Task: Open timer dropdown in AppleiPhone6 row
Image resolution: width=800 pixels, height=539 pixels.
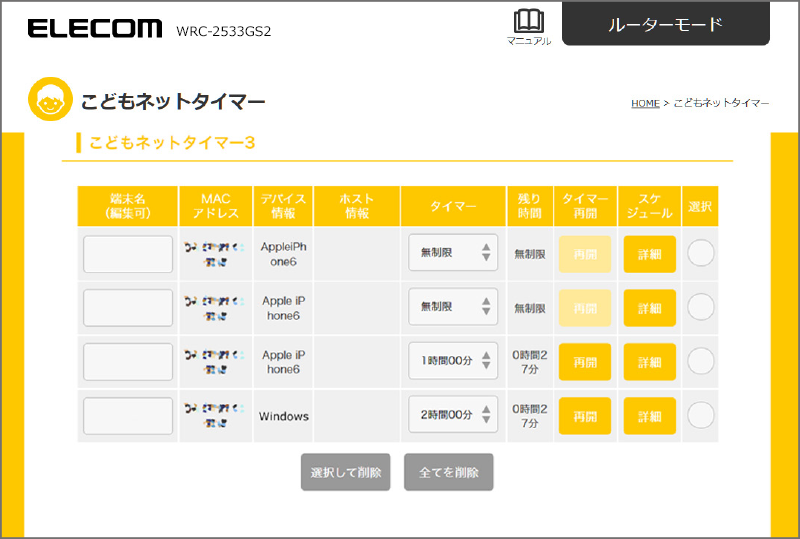Action: [453, 253]
